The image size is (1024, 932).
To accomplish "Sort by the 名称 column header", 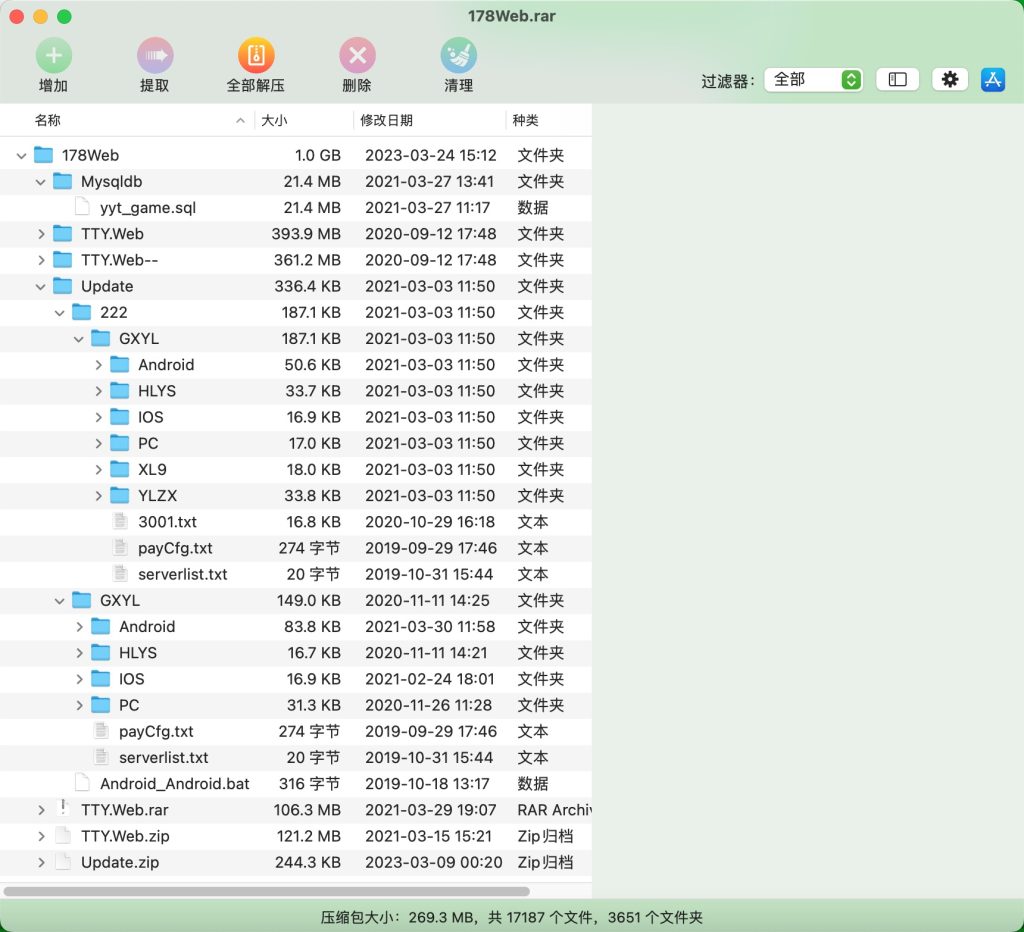I will (x=48, y=121).
